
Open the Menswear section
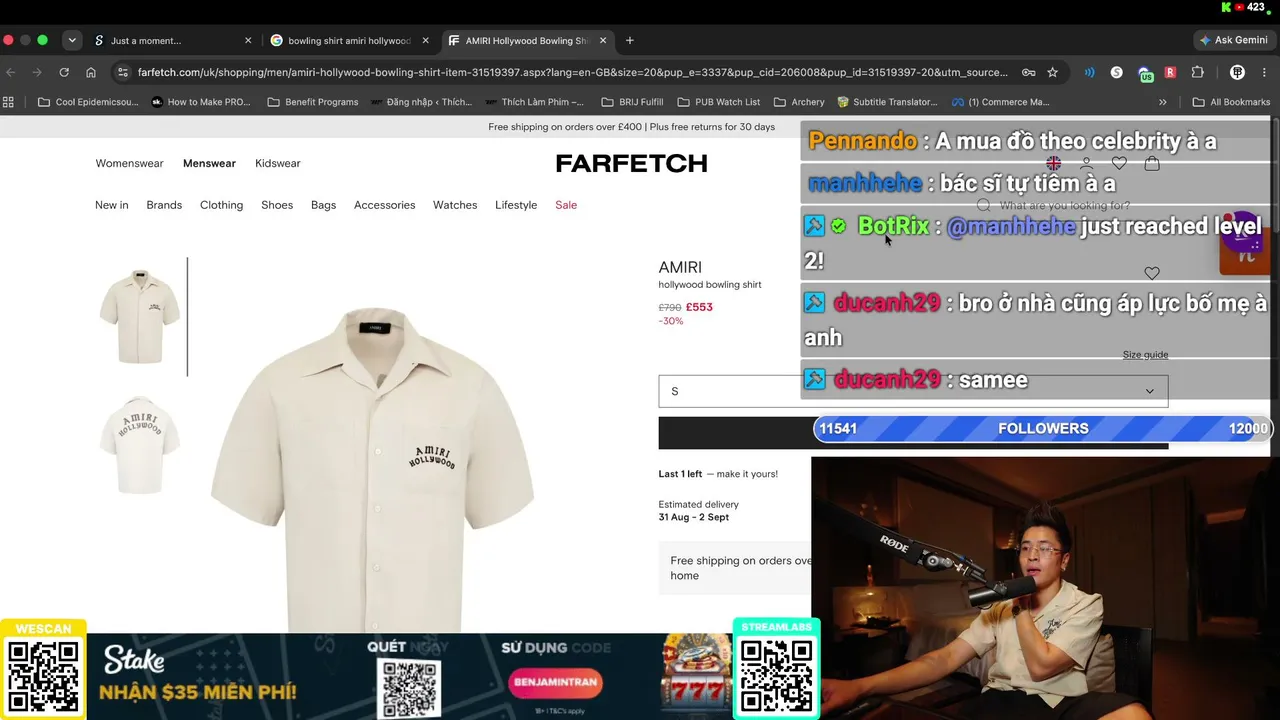click(209, 163)
